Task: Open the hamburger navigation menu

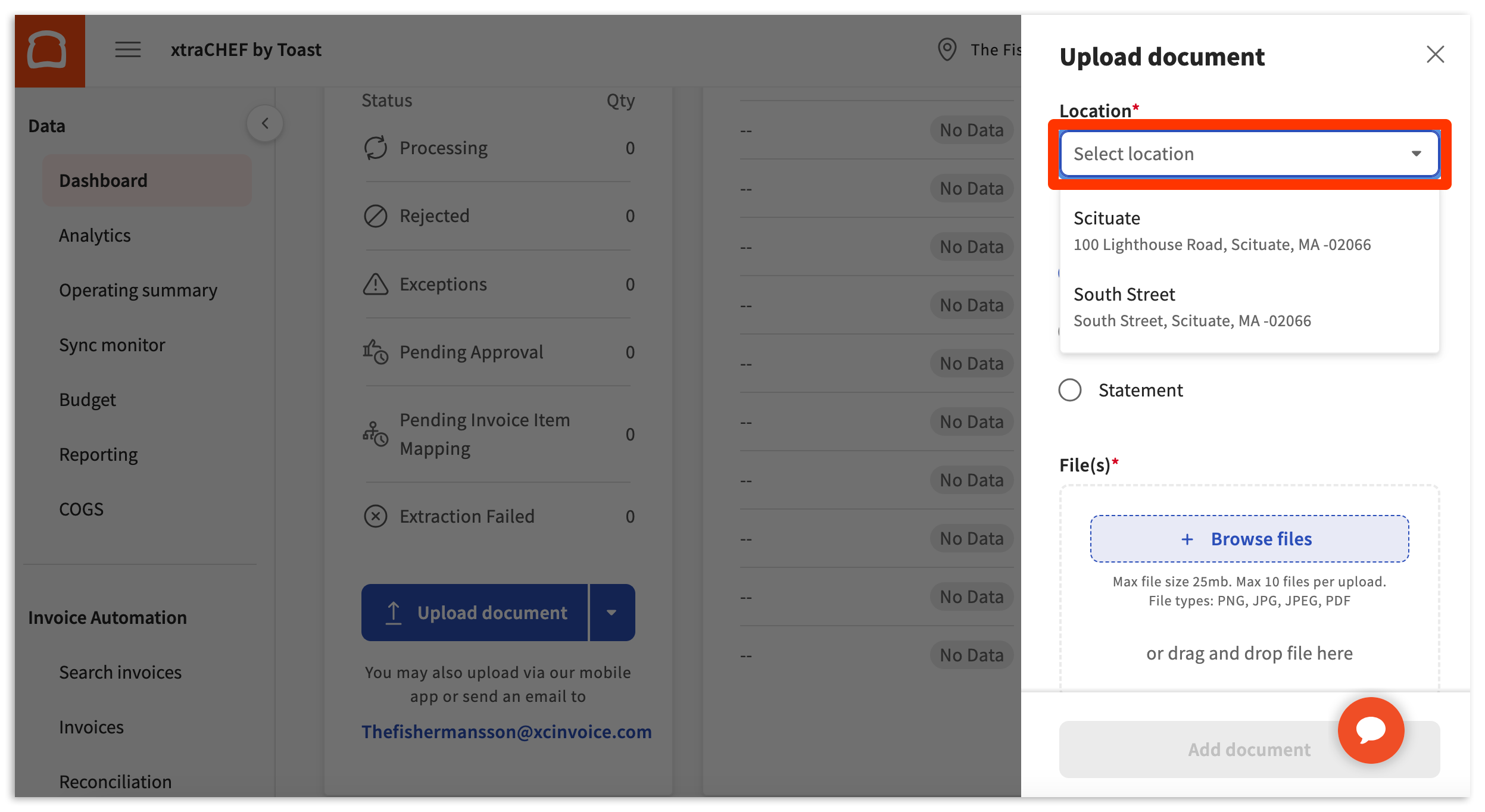Action: coord(127,49)
